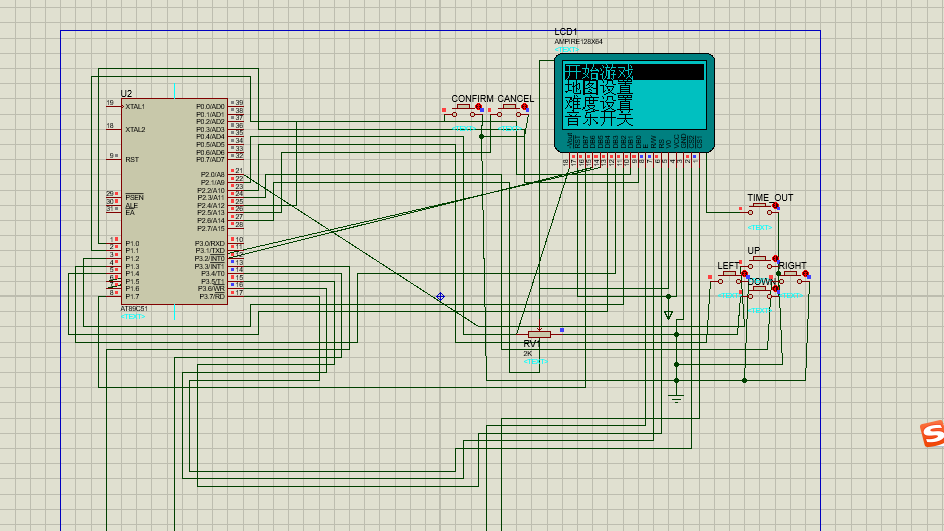
Task: Click the 音乐开关 line on LCD
Action: pos(598,118)
